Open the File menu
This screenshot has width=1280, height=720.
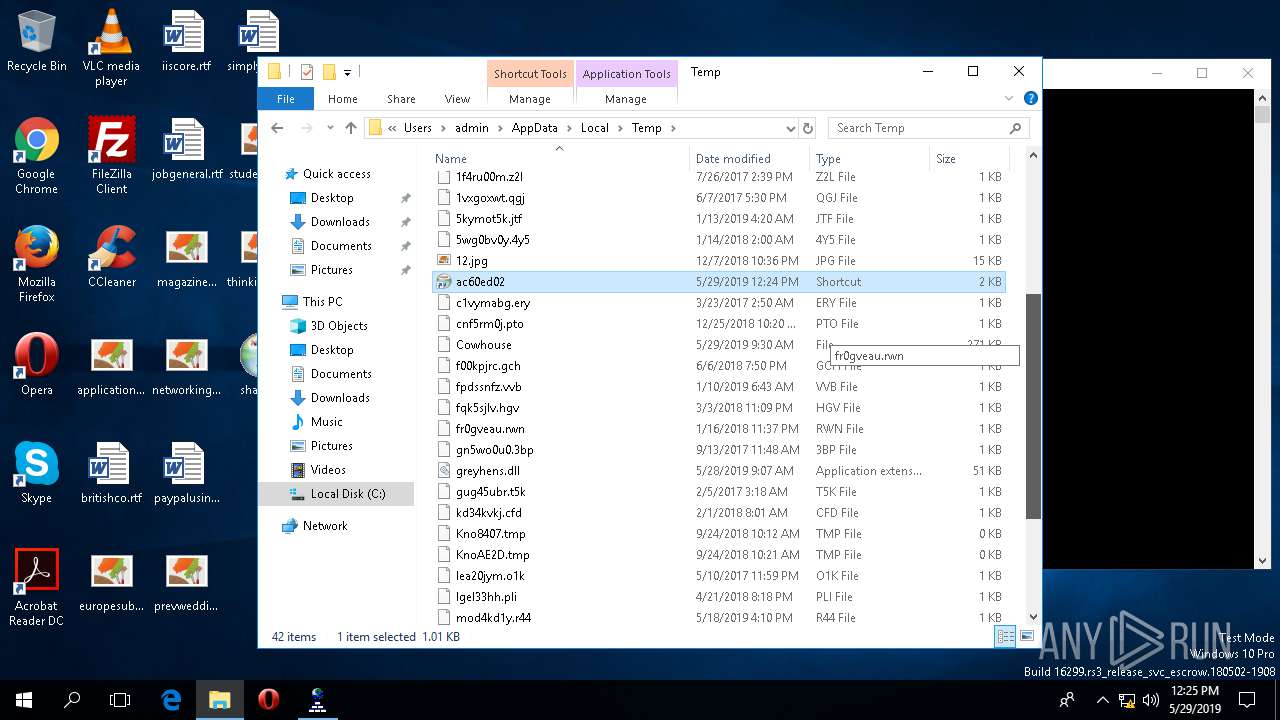coord(286,99)
